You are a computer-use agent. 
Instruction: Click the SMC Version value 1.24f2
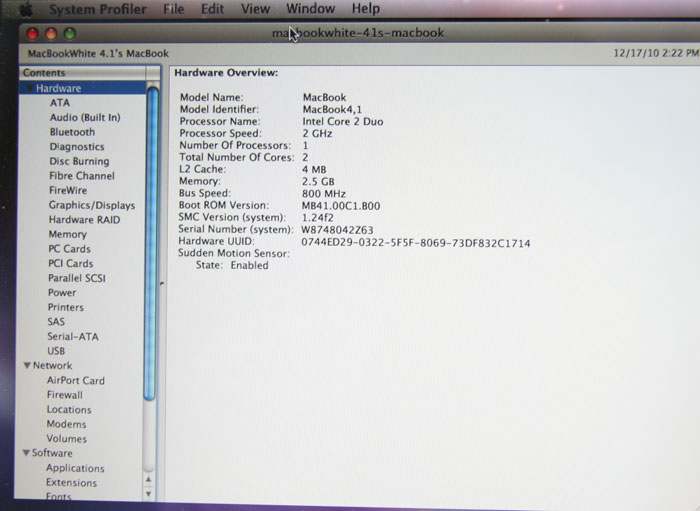[317, 218]
